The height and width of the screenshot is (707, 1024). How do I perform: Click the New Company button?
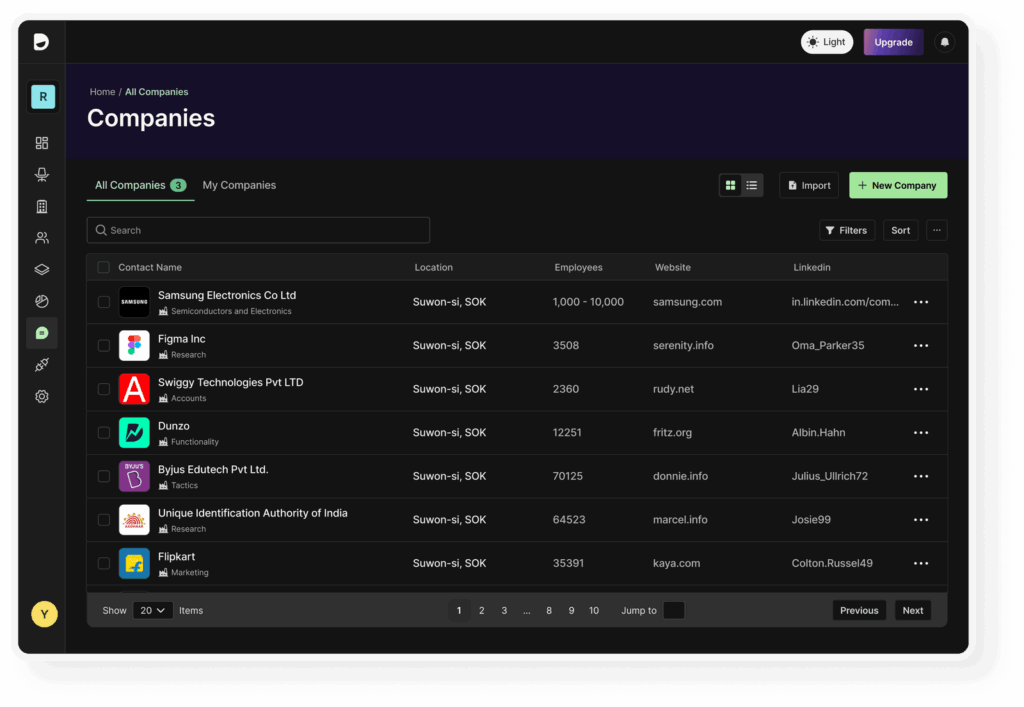coord(898,185)
